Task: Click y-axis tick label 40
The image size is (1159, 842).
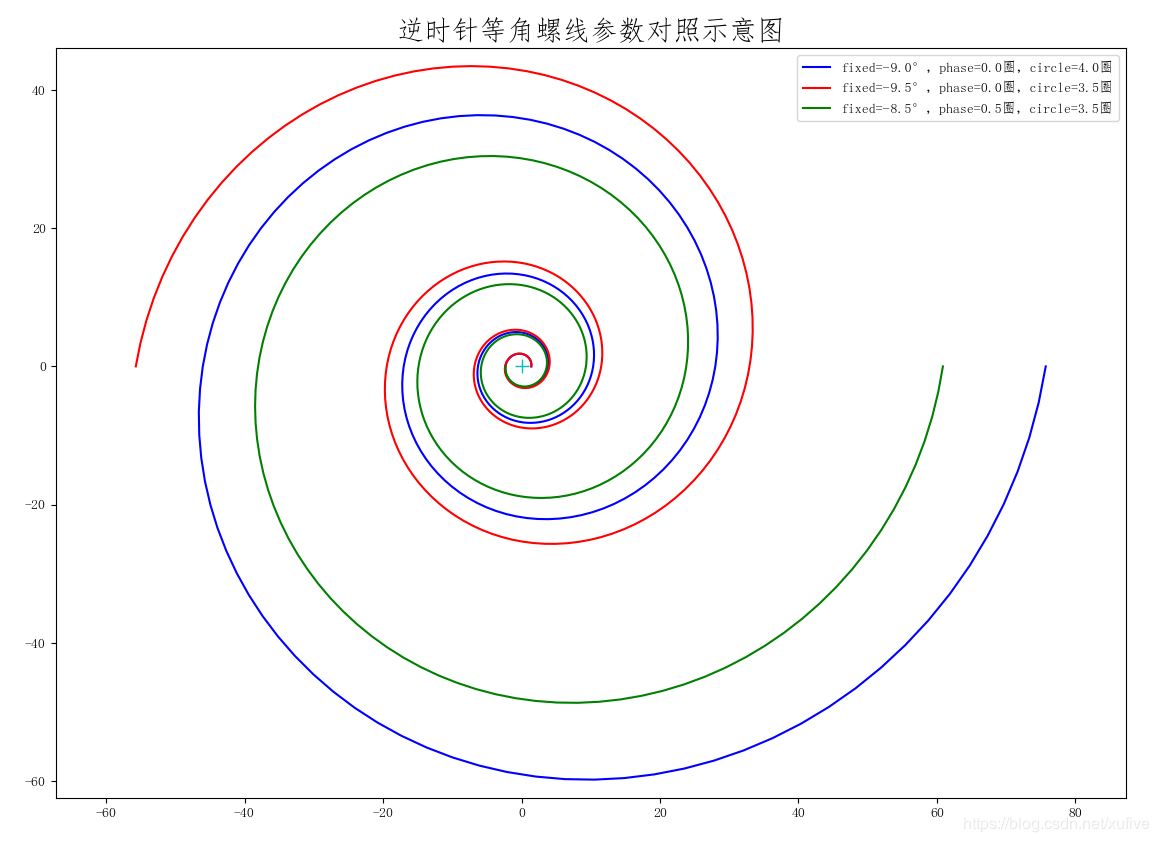Action: pos(38,90)
